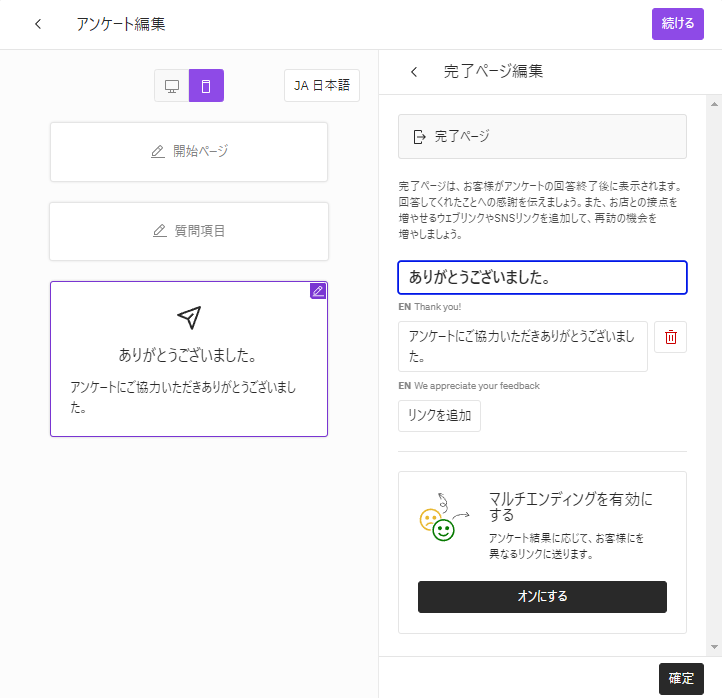The image size is (722, 698).
Task: Click the back arrow beside アンケート編集
Action: [x=38, y=24]
